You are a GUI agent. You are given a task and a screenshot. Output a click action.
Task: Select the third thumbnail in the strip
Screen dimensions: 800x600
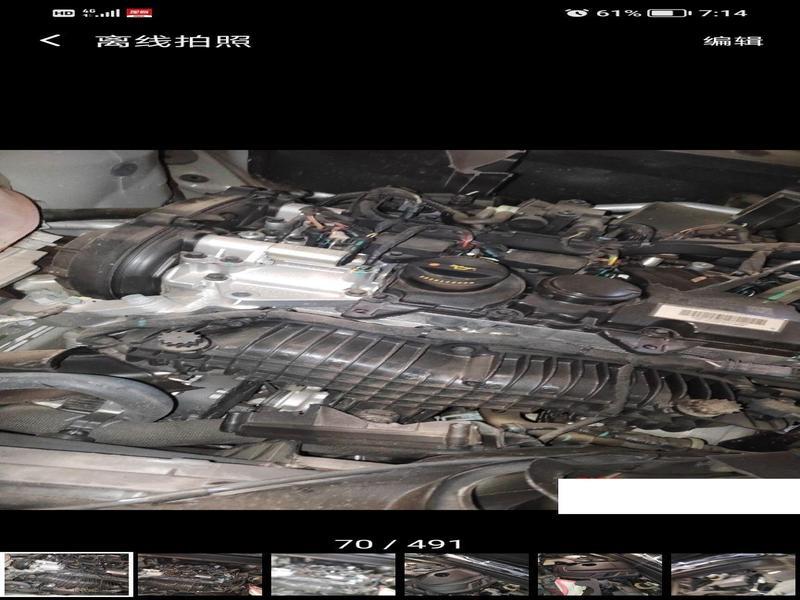pyautogui.click(x=333, y=575)
